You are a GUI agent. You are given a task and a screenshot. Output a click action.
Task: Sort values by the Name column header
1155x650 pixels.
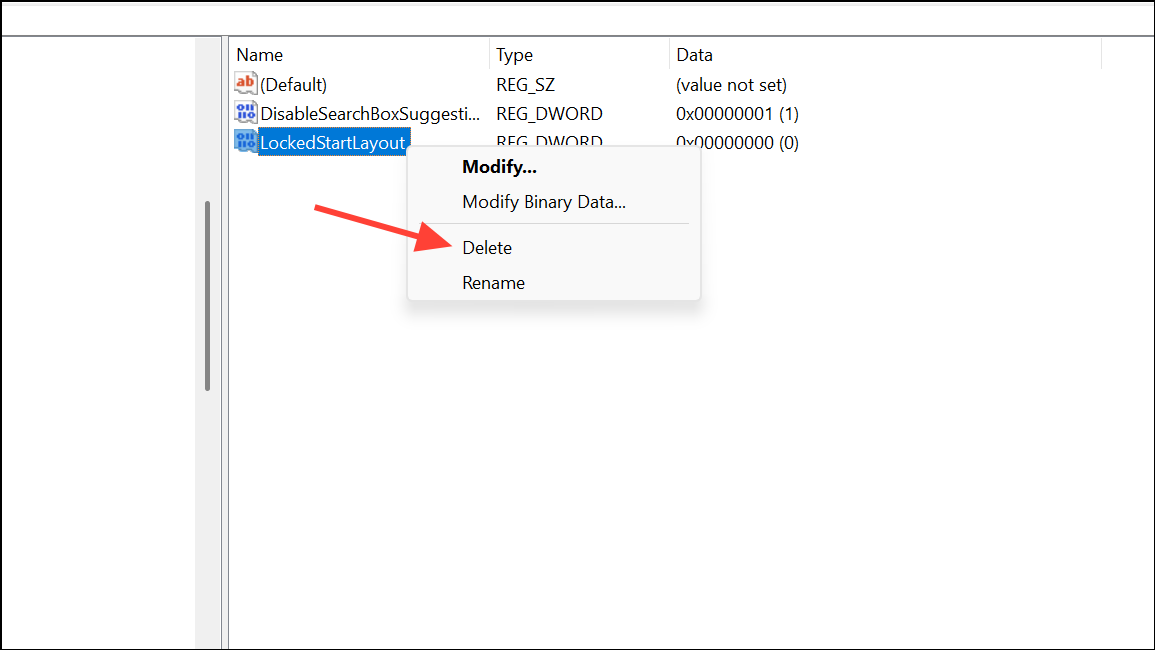(359, 55)
